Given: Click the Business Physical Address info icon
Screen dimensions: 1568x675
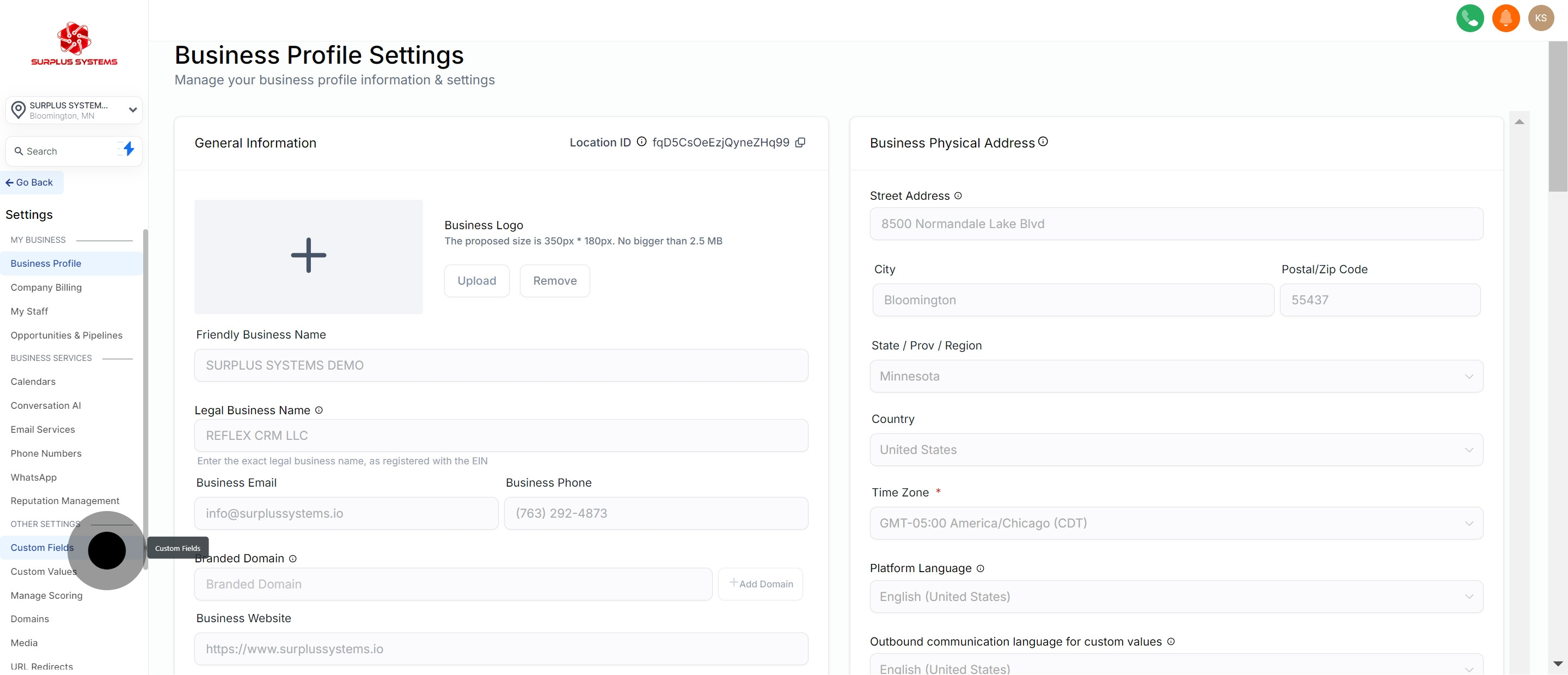Looking at the screenshot, I should 1043,141.
